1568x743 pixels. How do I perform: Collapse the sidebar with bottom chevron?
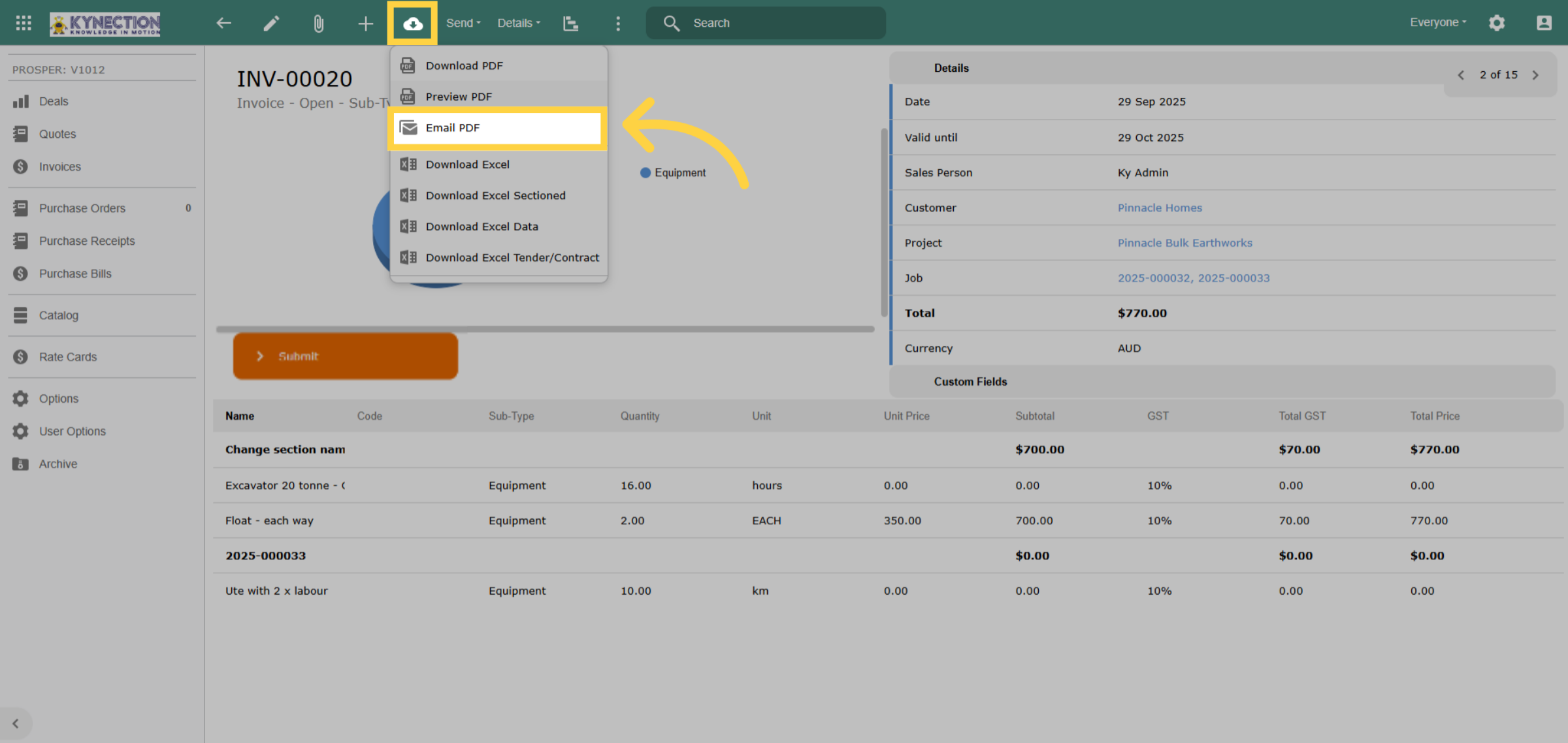point(15,723)
